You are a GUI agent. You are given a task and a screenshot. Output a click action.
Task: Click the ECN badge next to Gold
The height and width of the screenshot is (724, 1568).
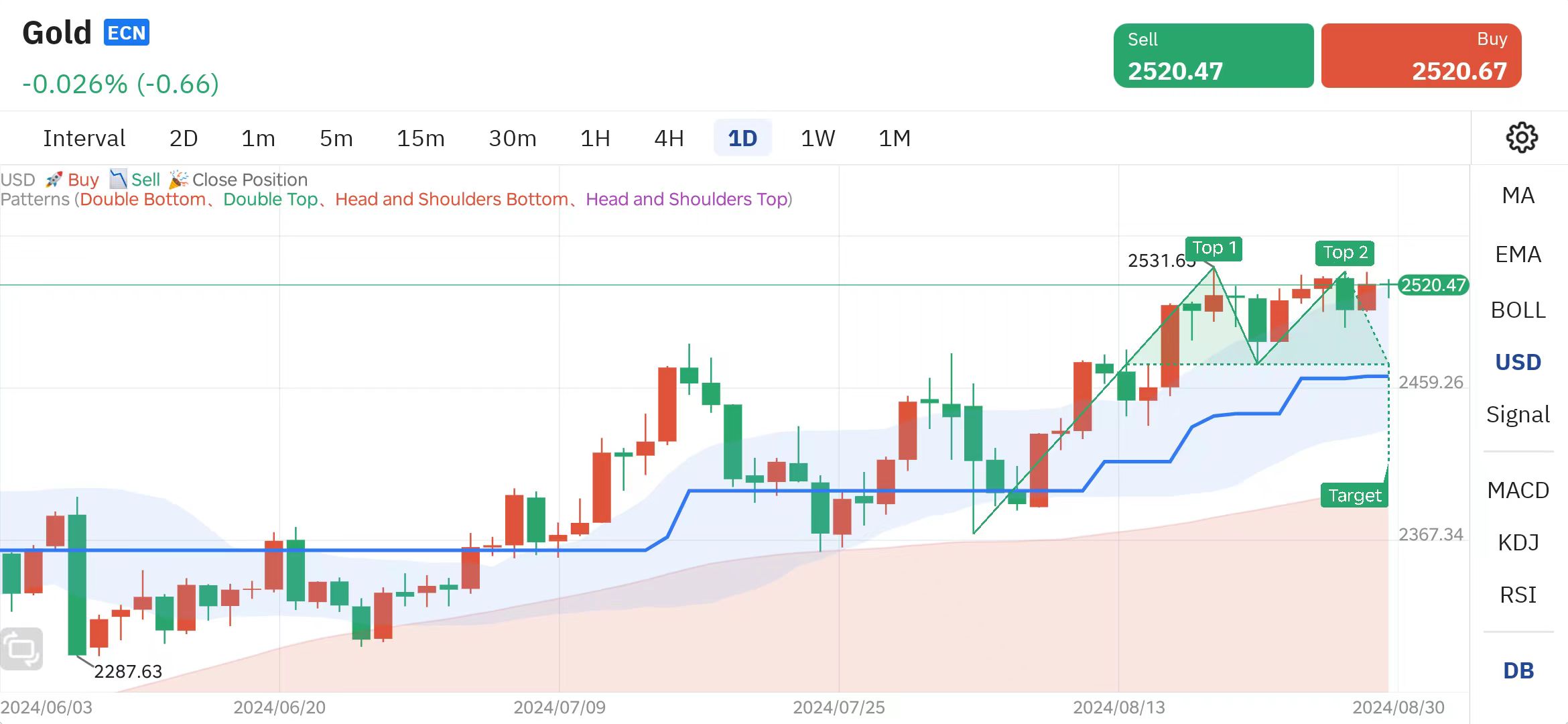126,33
